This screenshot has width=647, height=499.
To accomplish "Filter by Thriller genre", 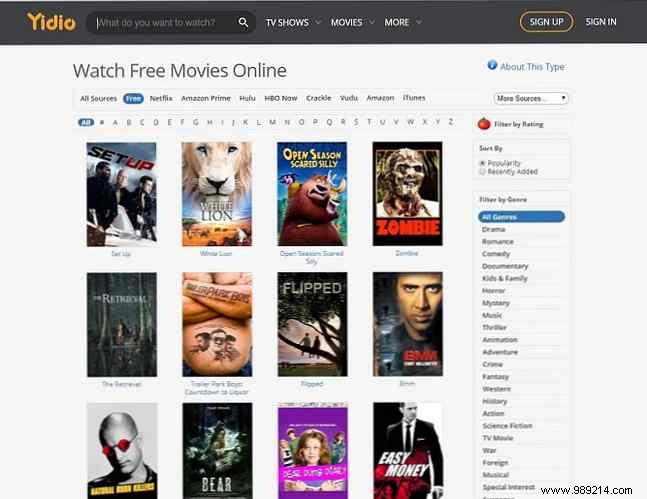I will 494,328.
